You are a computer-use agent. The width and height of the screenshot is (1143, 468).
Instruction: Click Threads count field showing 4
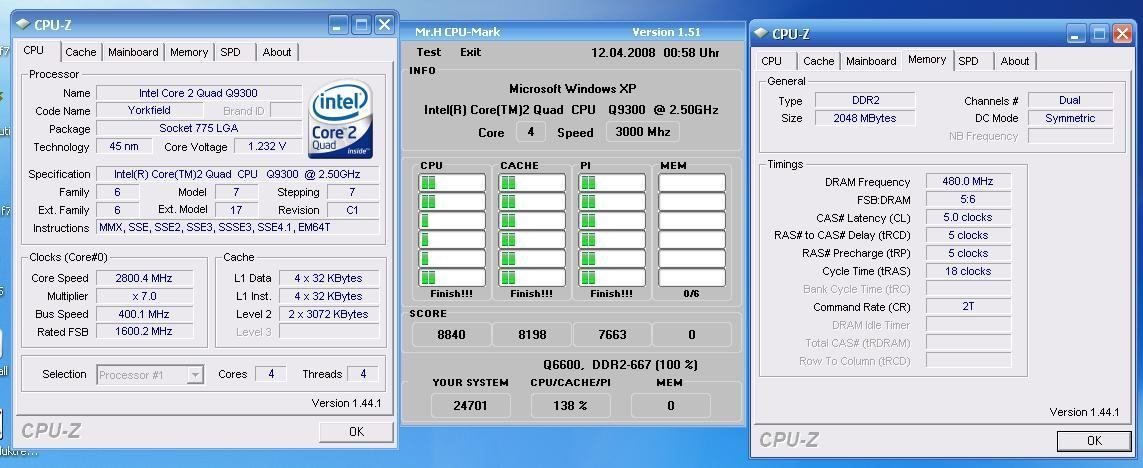pos(362,374)
